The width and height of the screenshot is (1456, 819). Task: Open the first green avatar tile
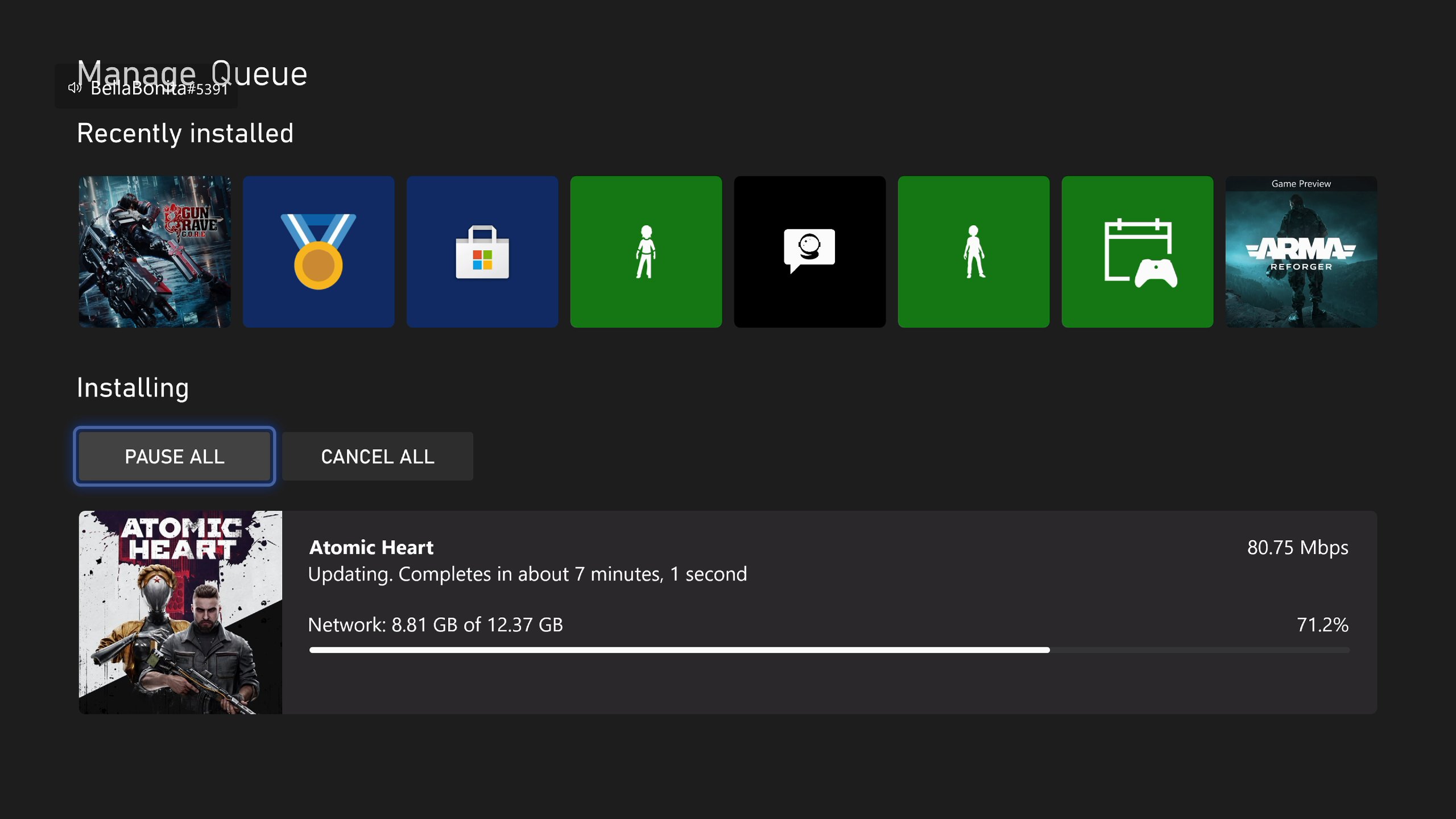point(646,251)
